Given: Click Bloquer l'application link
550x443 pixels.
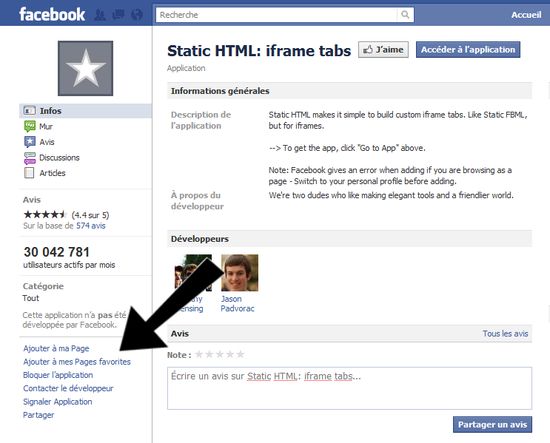Looking at the screenshot, I should coord(58,375).
